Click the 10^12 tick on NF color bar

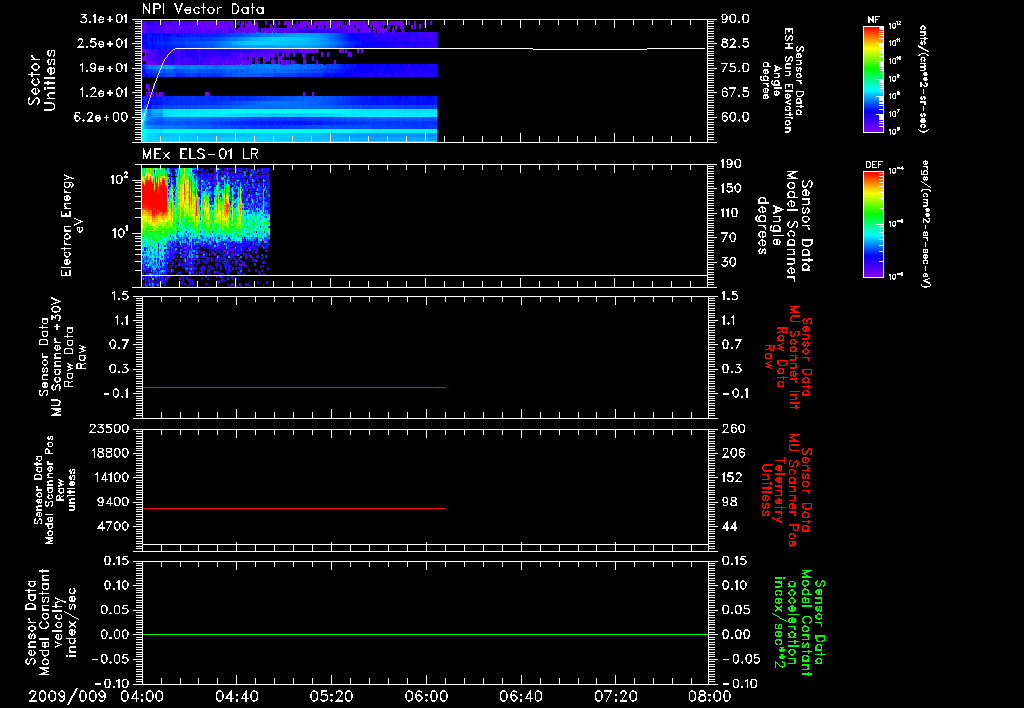895,26
